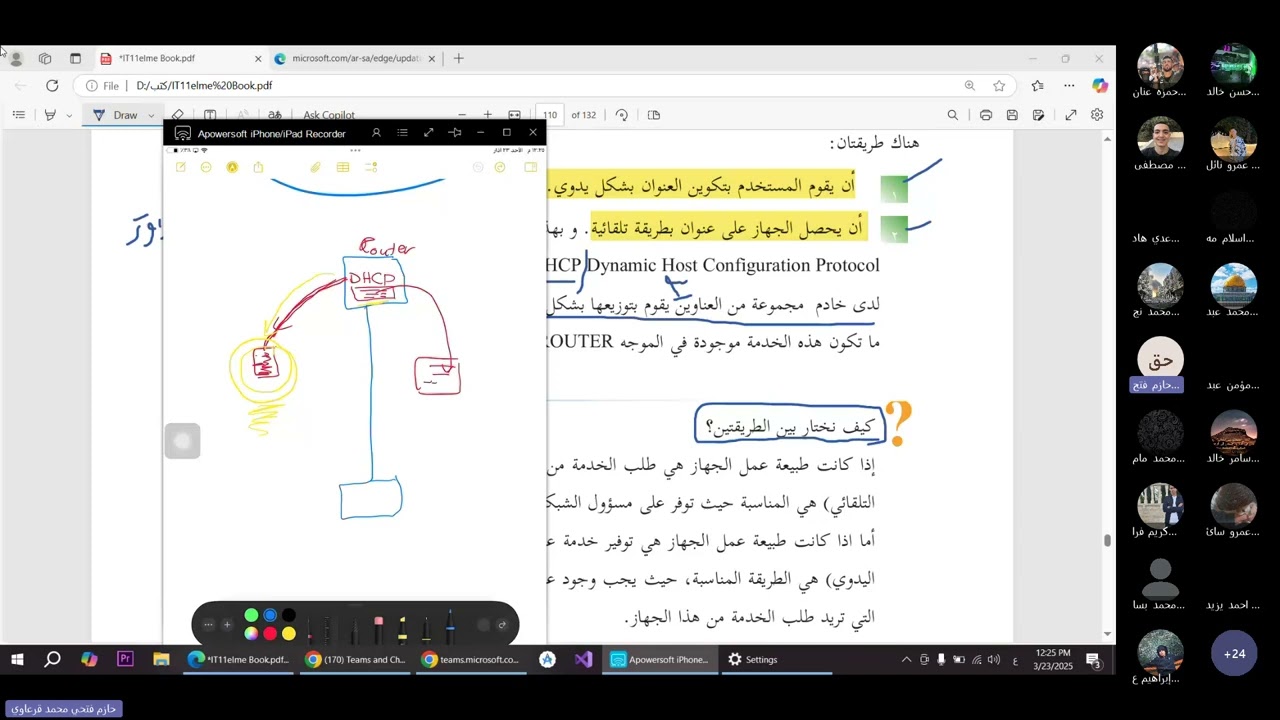The width and height of the screenshot is (1280, 720).
Task: Switch to Teams and Channels Chrome window
Action: [356, 660]
